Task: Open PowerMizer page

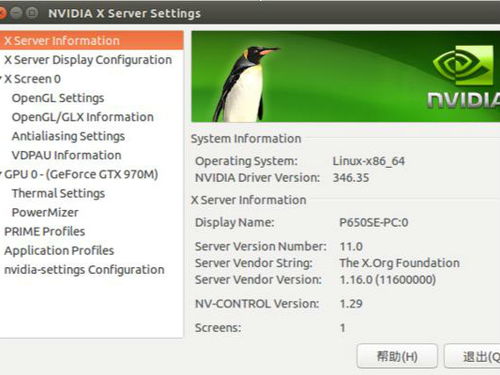Action: 45,212
